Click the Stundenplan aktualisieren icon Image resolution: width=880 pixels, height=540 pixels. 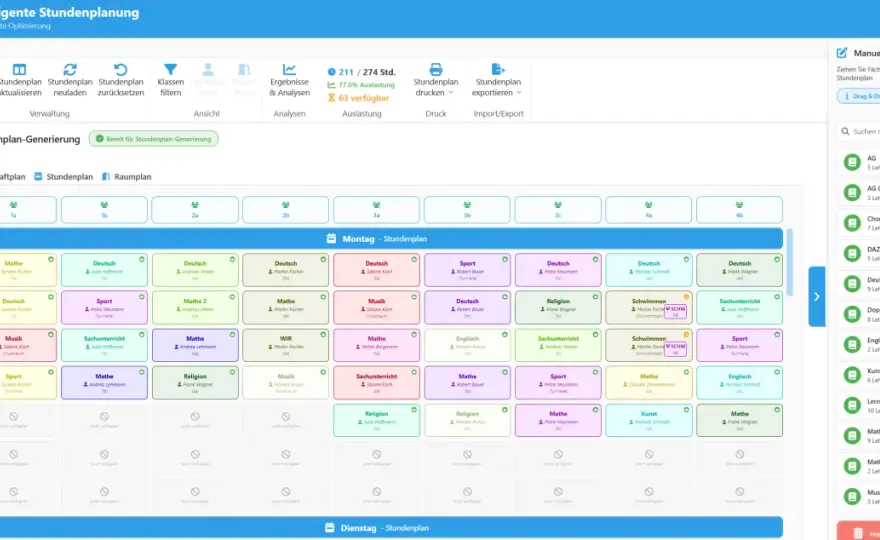point(20,70)
